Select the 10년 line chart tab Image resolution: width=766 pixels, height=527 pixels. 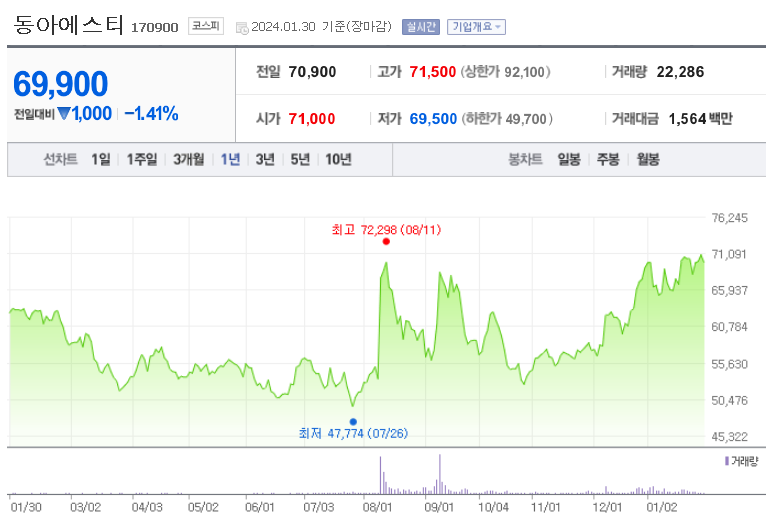pos(338,159)
